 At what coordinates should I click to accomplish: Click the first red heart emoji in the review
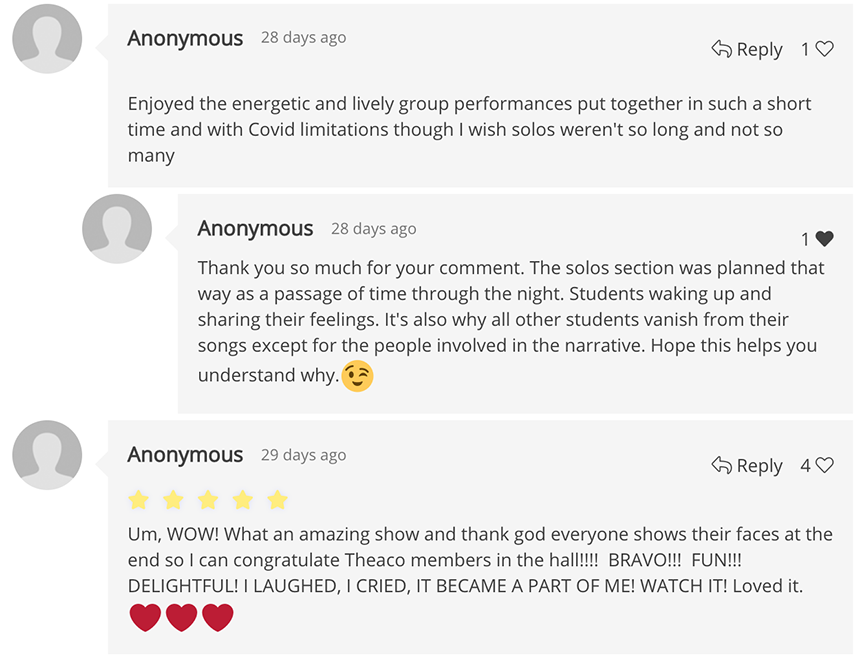click(143, 617)
